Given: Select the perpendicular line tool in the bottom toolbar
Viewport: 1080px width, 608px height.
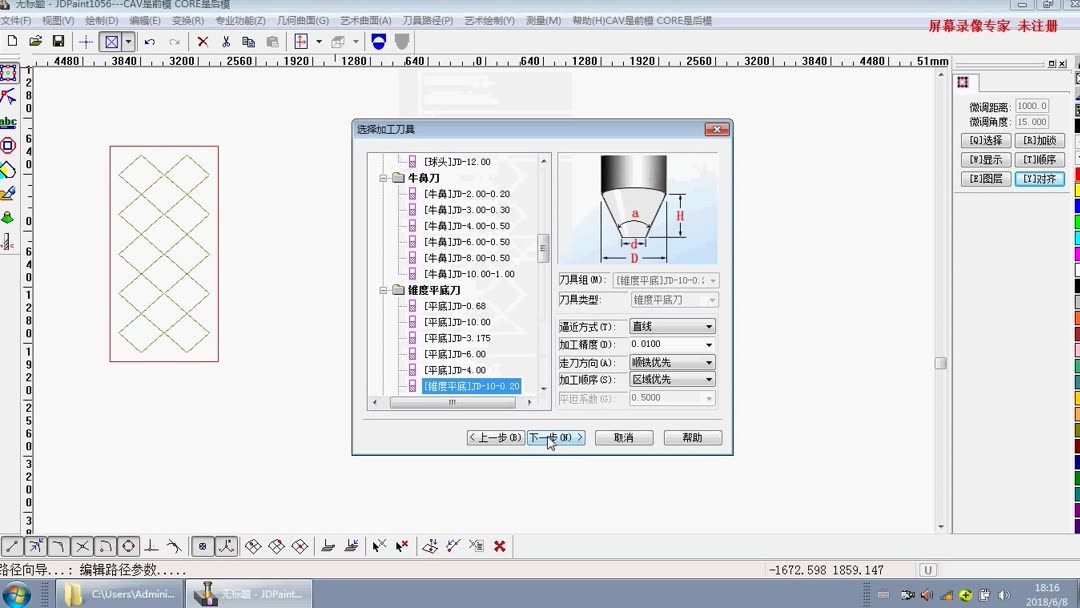Looking at the screenshot, I should (x=150, y=546).
